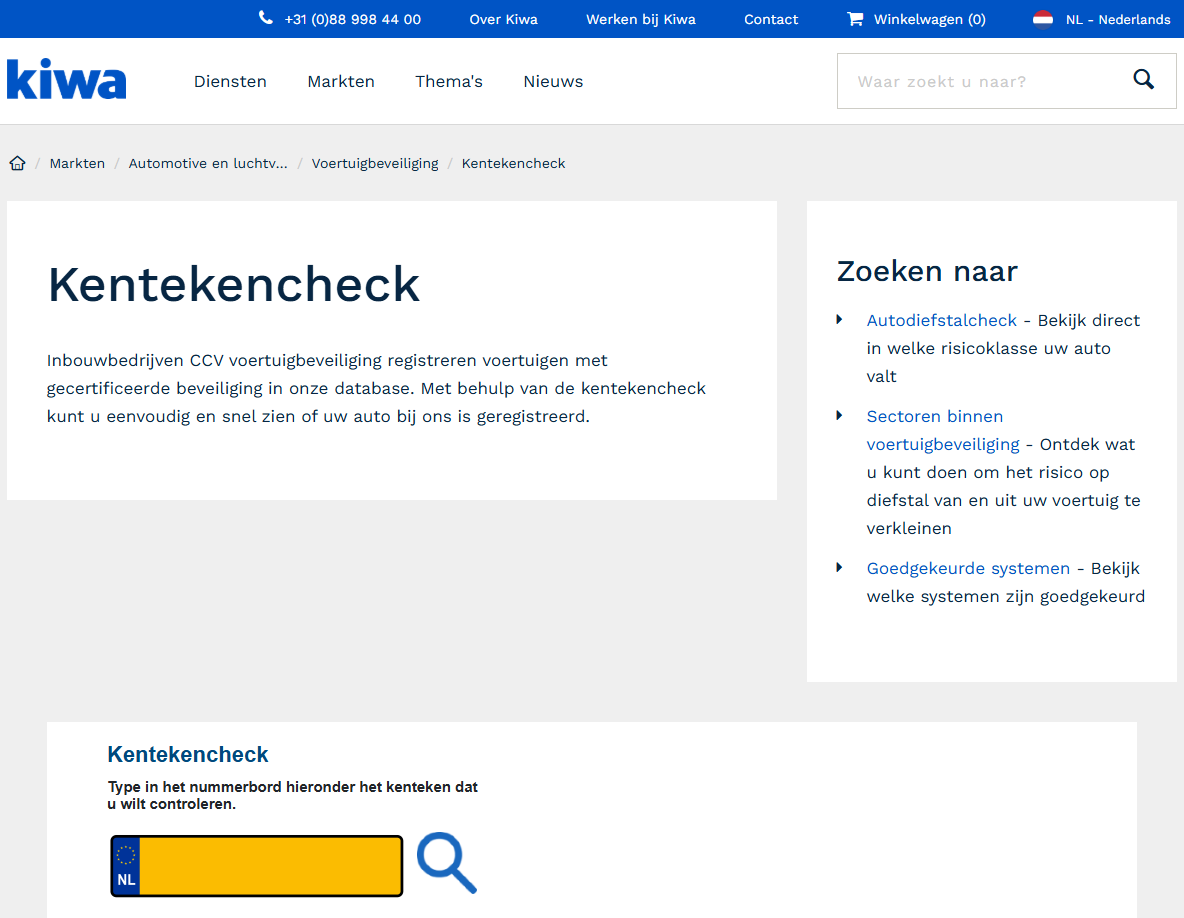
Task: Open the Markten menu
Action: pos(341,82)
